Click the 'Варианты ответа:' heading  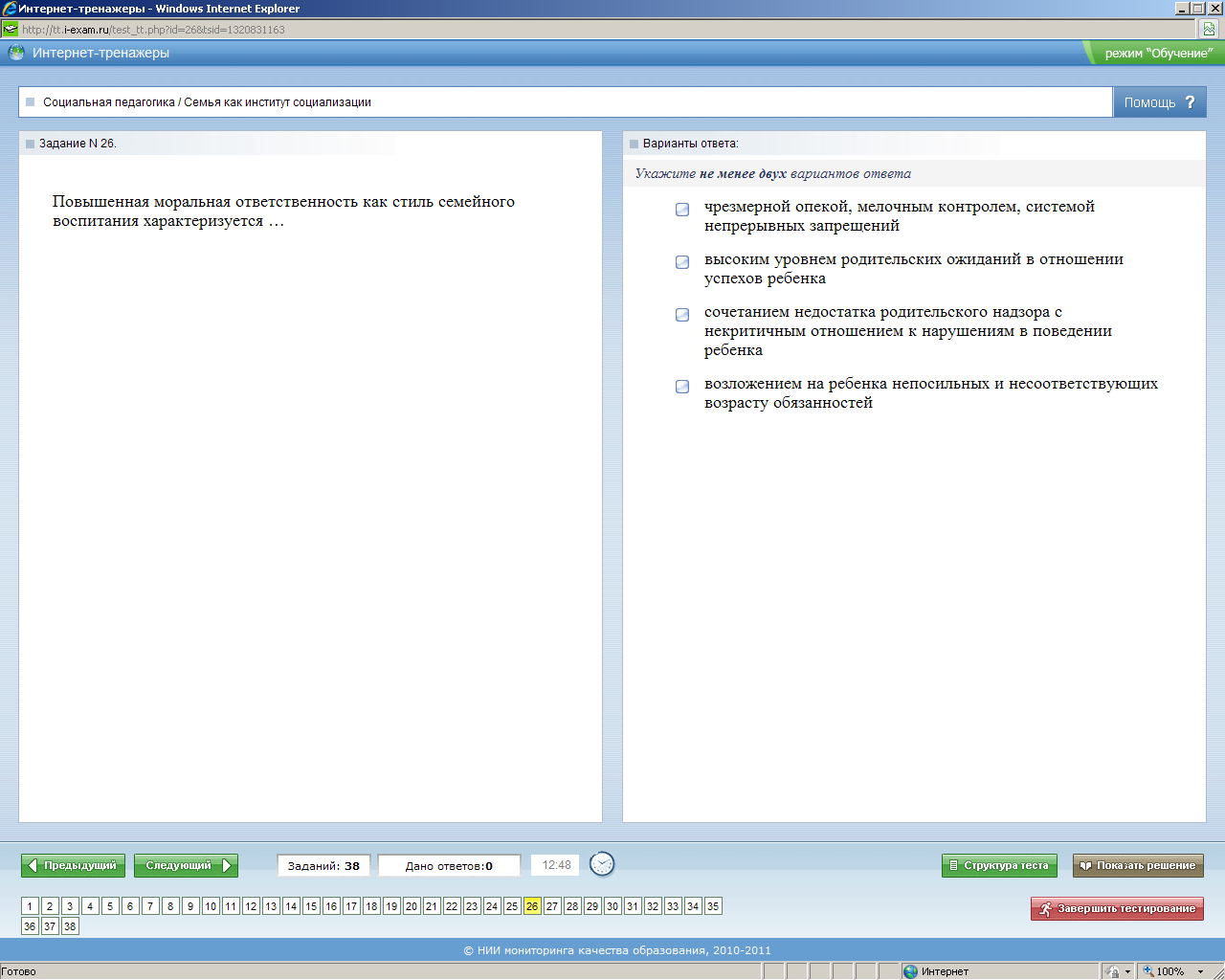click(690, 144)
